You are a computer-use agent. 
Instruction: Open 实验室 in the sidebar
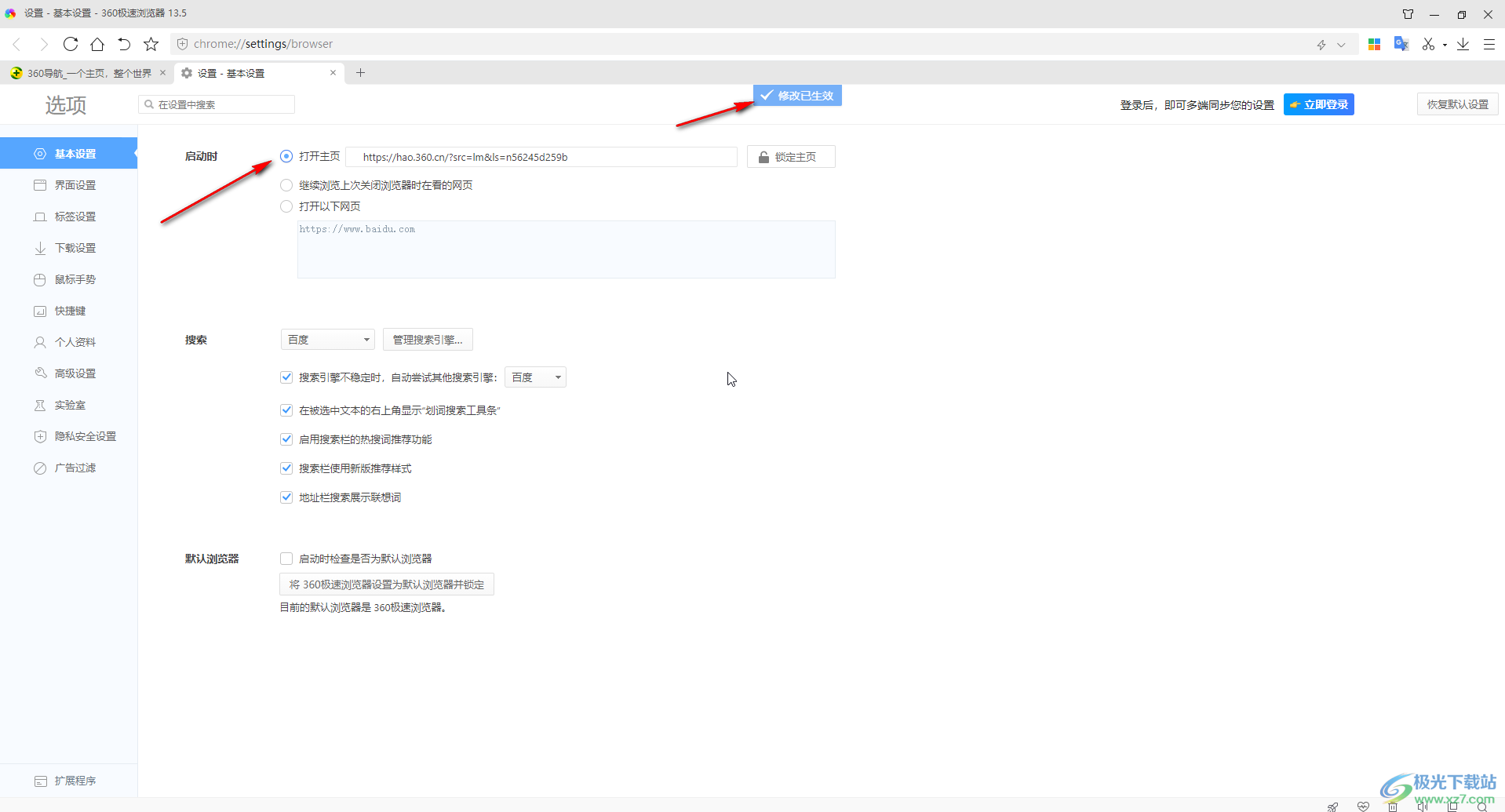(x=68, y=405)
